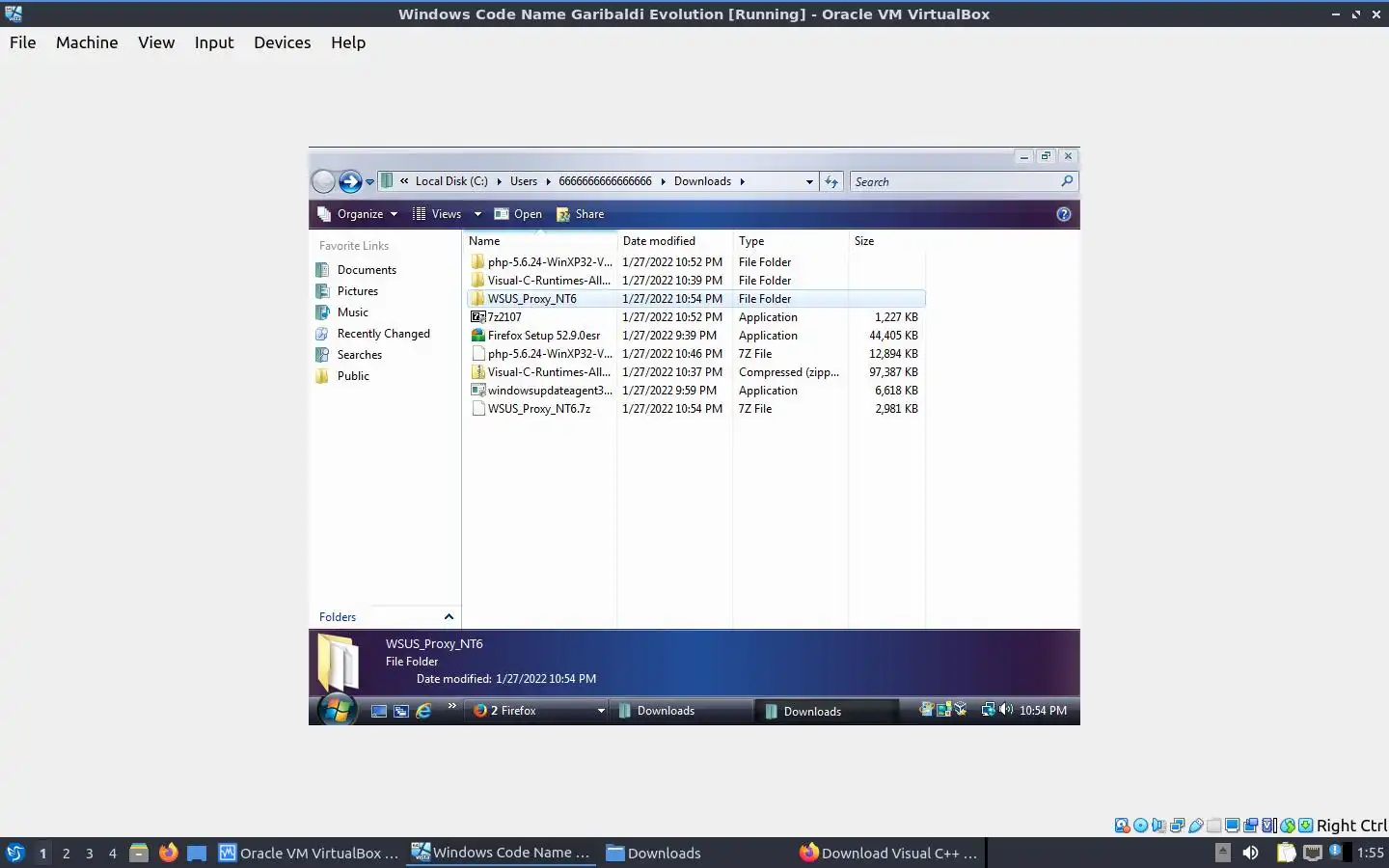
Task: Click the host clipboard manager tray icon
Action: pyautogui.click(x=1286, y=853)
